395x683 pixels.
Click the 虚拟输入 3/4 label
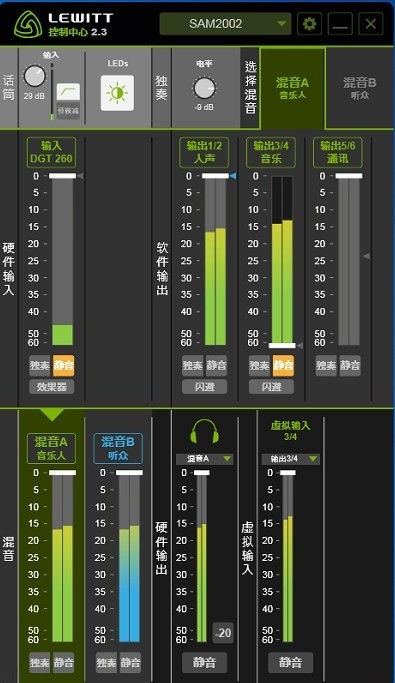pos(290,430)
